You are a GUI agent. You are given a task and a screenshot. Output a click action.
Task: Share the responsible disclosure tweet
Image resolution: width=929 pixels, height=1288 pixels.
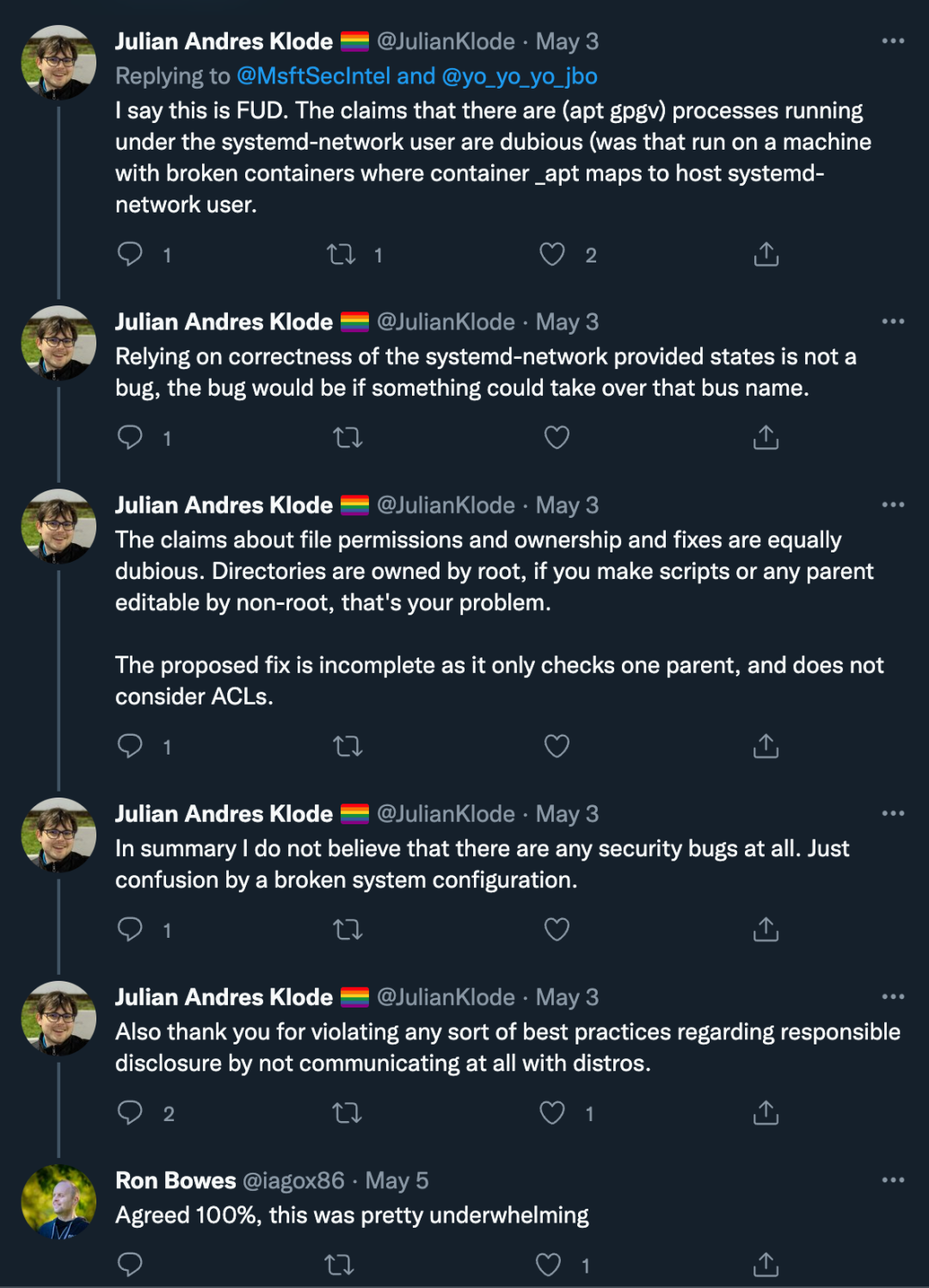tap(766, 1112)
